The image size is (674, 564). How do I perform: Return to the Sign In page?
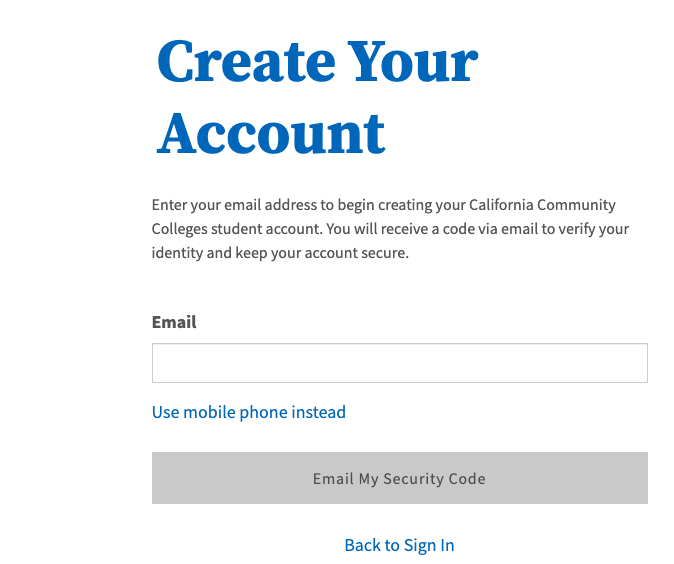[x=399, y=545]
